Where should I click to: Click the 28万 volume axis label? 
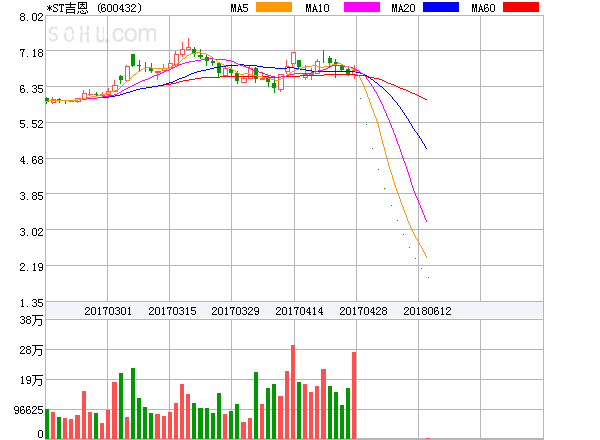(x=31, y=350)
